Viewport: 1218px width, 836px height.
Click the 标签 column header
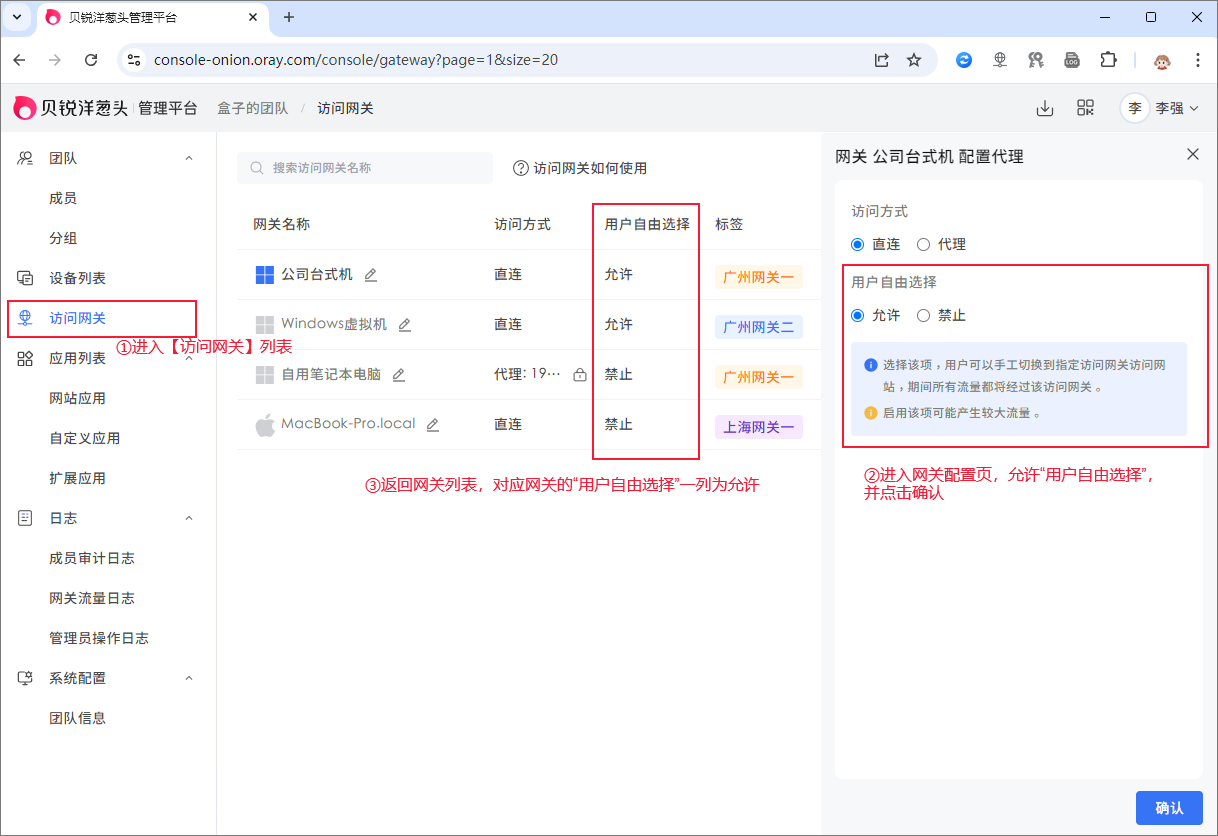click(729, 224)
